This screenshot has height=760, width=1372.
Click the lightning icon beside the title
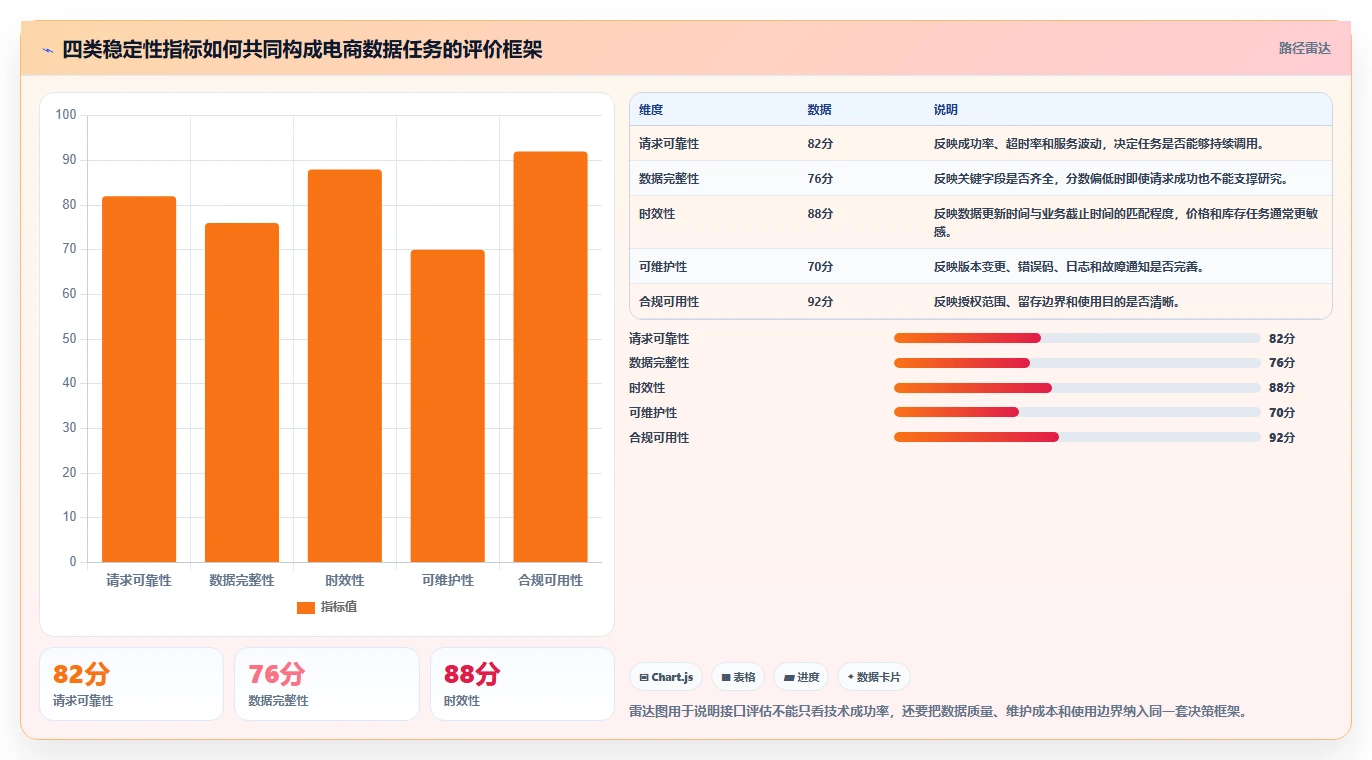(x=47, y=50)
